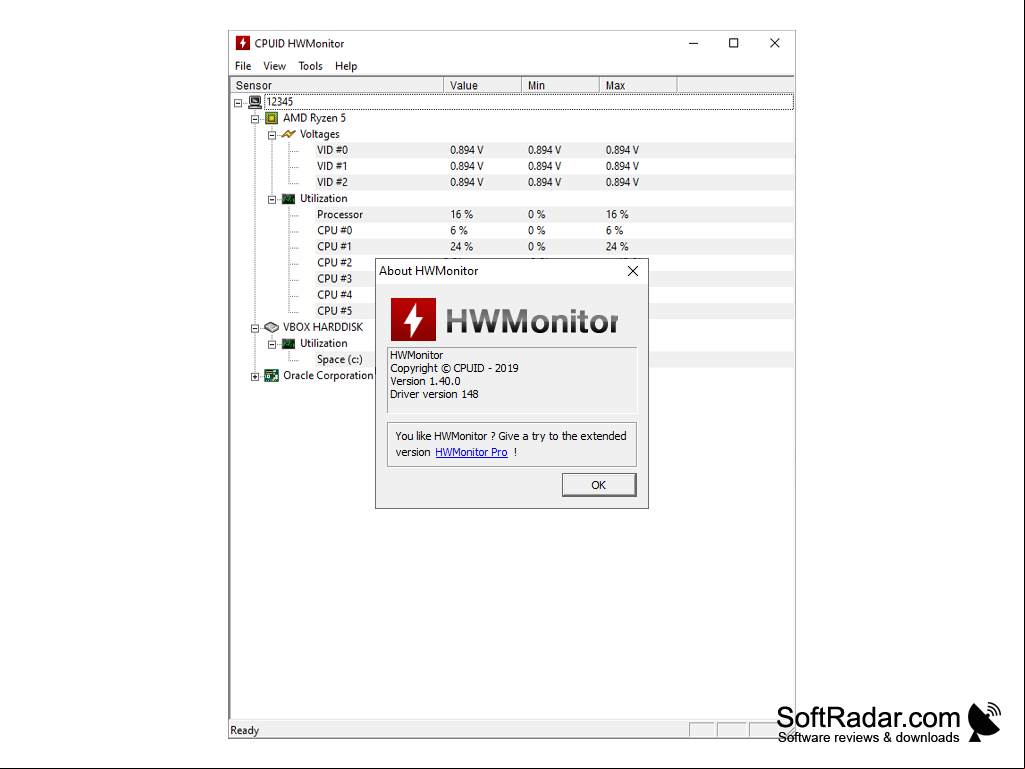Image resolution: width=1025 pixels, height=769 pixels.
Task: Click the 16 % Processor value cell
Action: [x=462, y=214]
